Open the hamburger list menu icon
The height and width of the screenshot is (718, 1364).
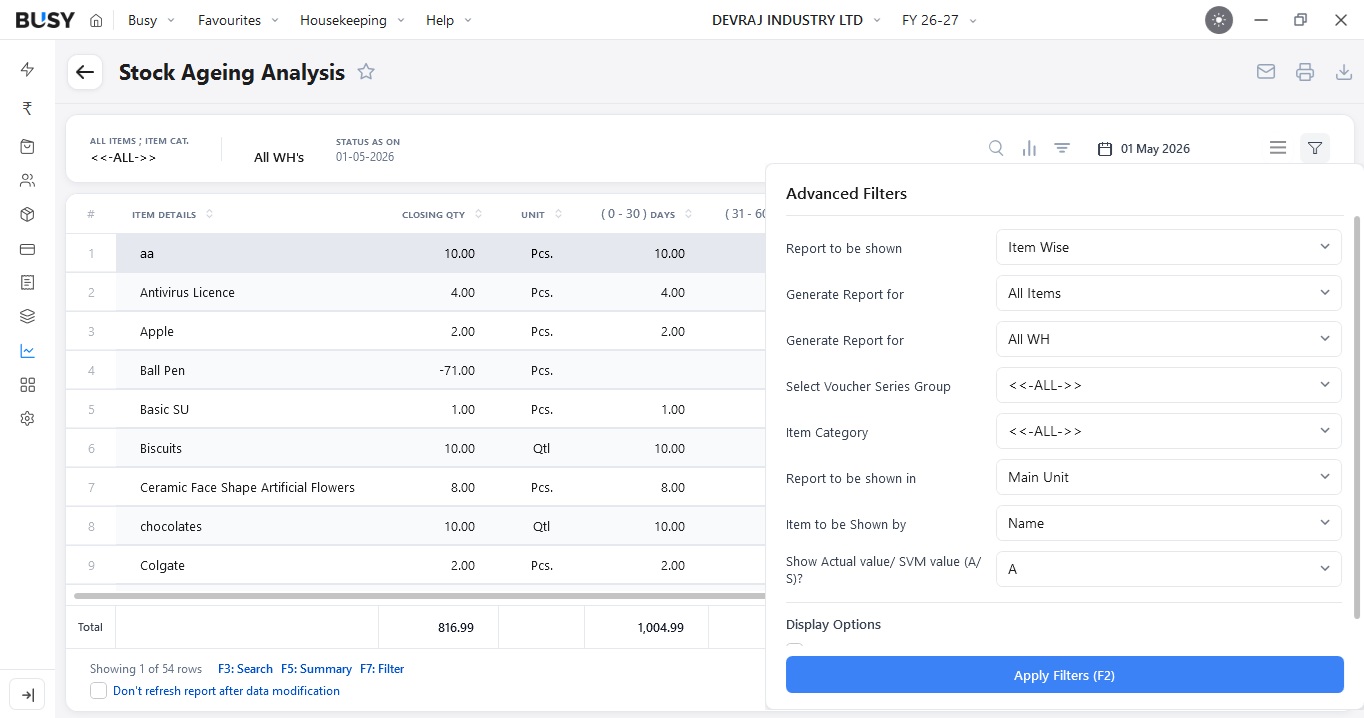point(1278,148)
